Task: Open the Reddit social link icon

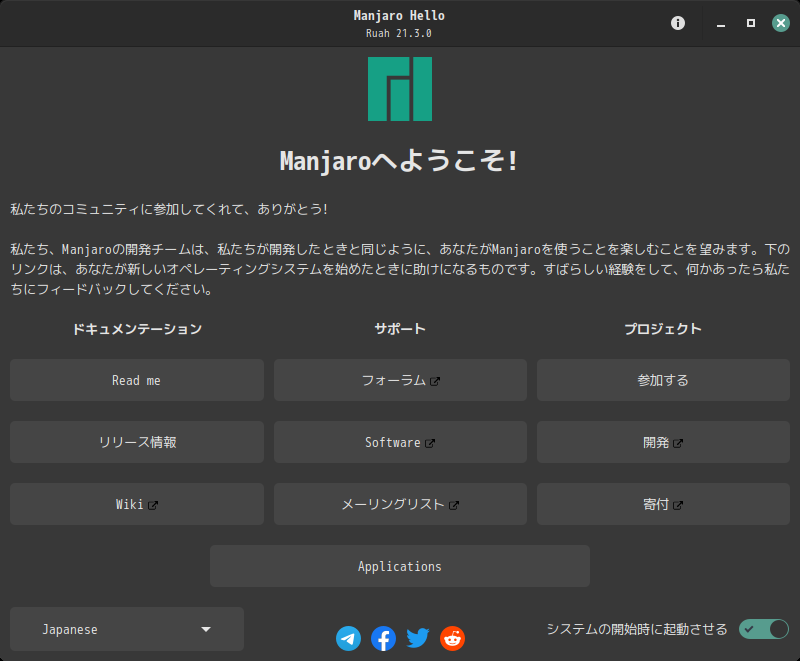Action: coord(453,639)
